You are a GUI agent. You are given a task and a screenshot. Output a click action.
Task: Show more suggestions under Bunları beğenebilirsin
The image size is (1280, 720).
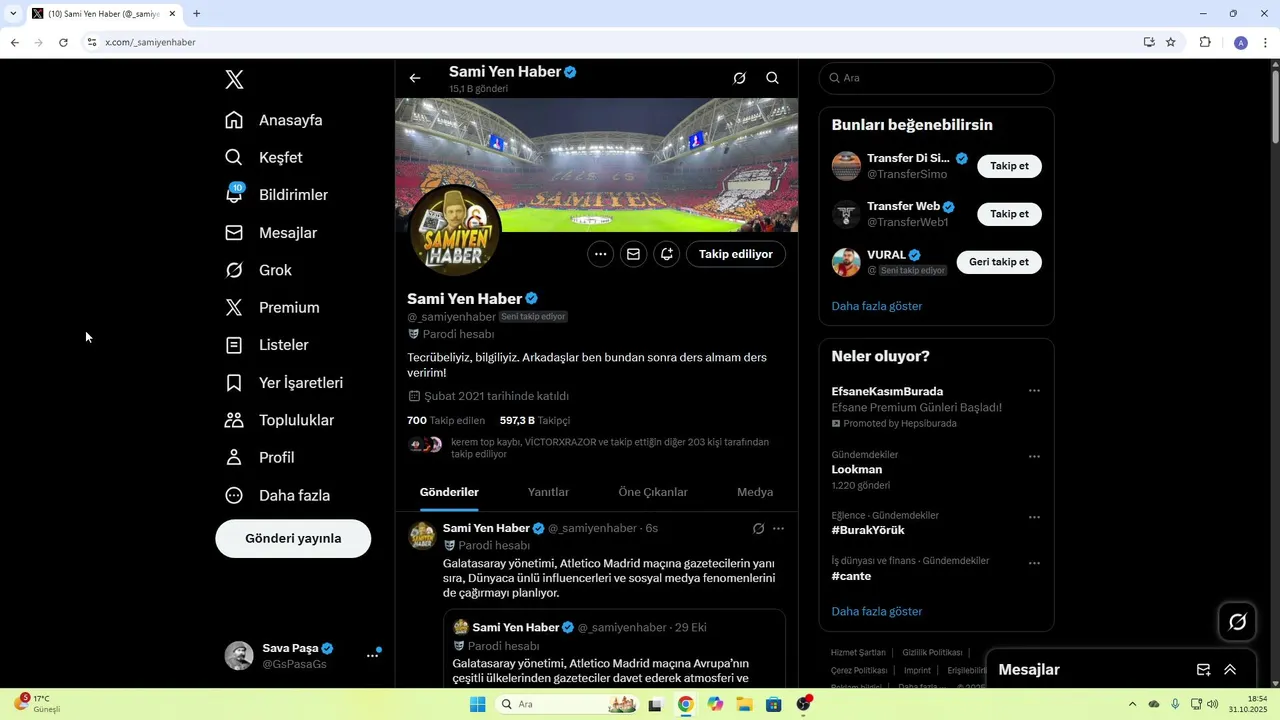[x=877, y=306]
